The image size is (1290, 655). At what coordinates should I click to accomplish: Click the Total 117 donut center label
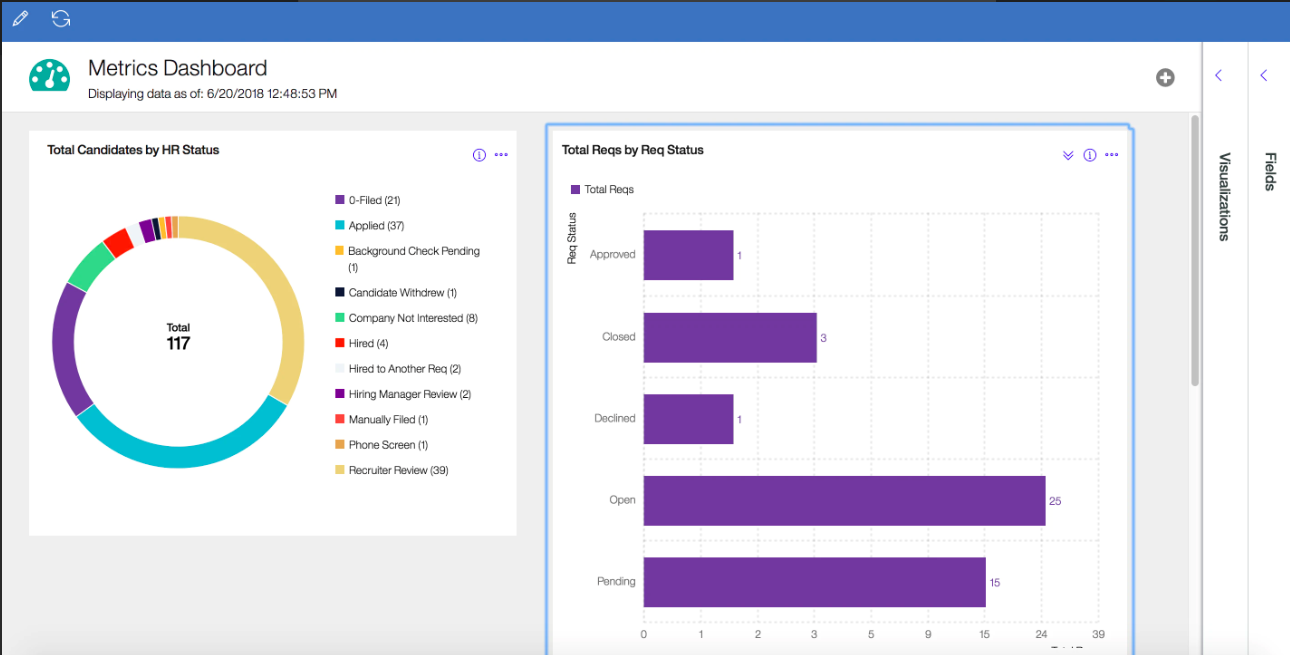tap(178, 337)
